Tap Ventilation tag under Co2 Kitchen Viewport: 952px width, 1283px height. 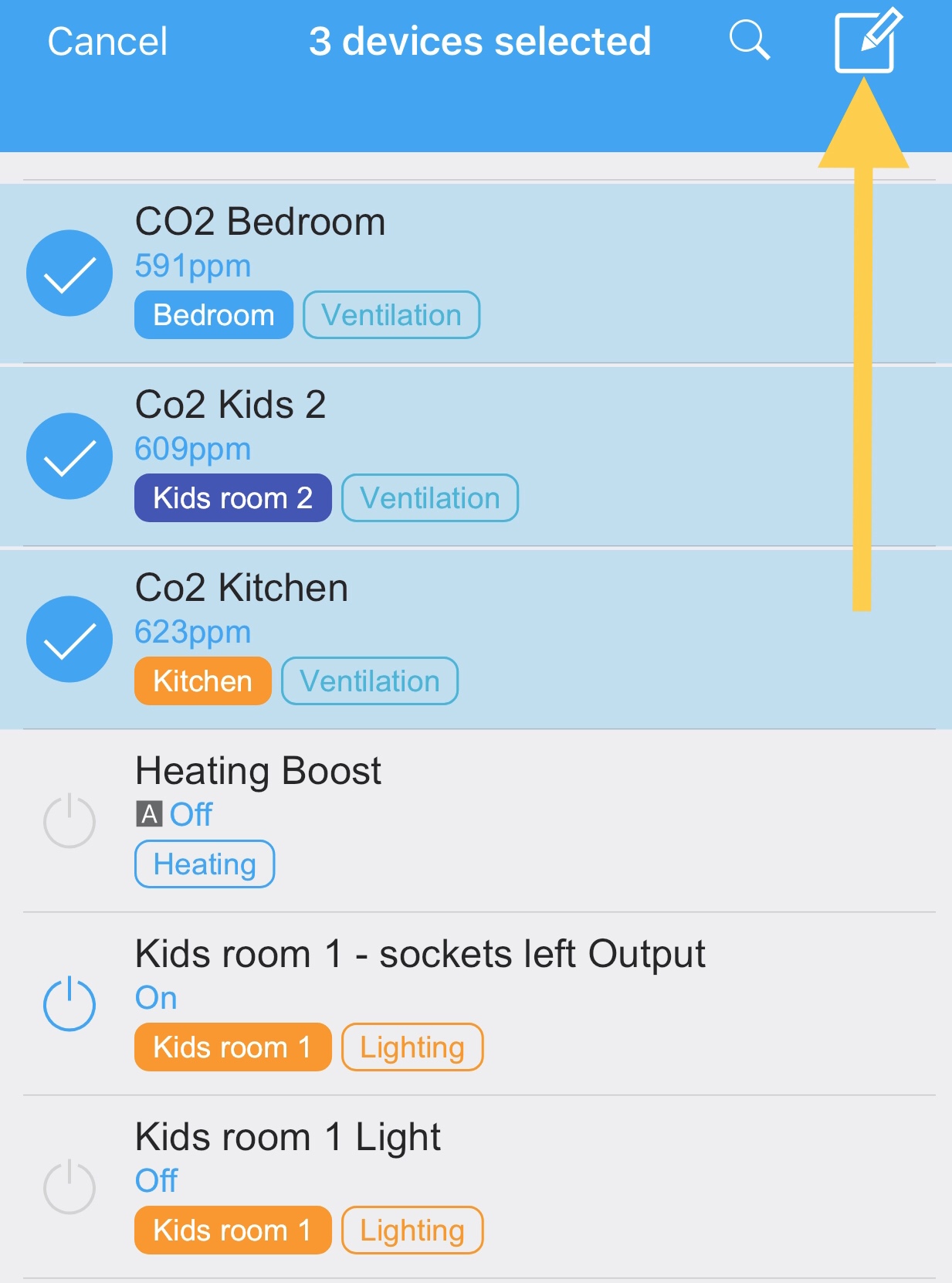pyautogui.click(x=370, y=681)
